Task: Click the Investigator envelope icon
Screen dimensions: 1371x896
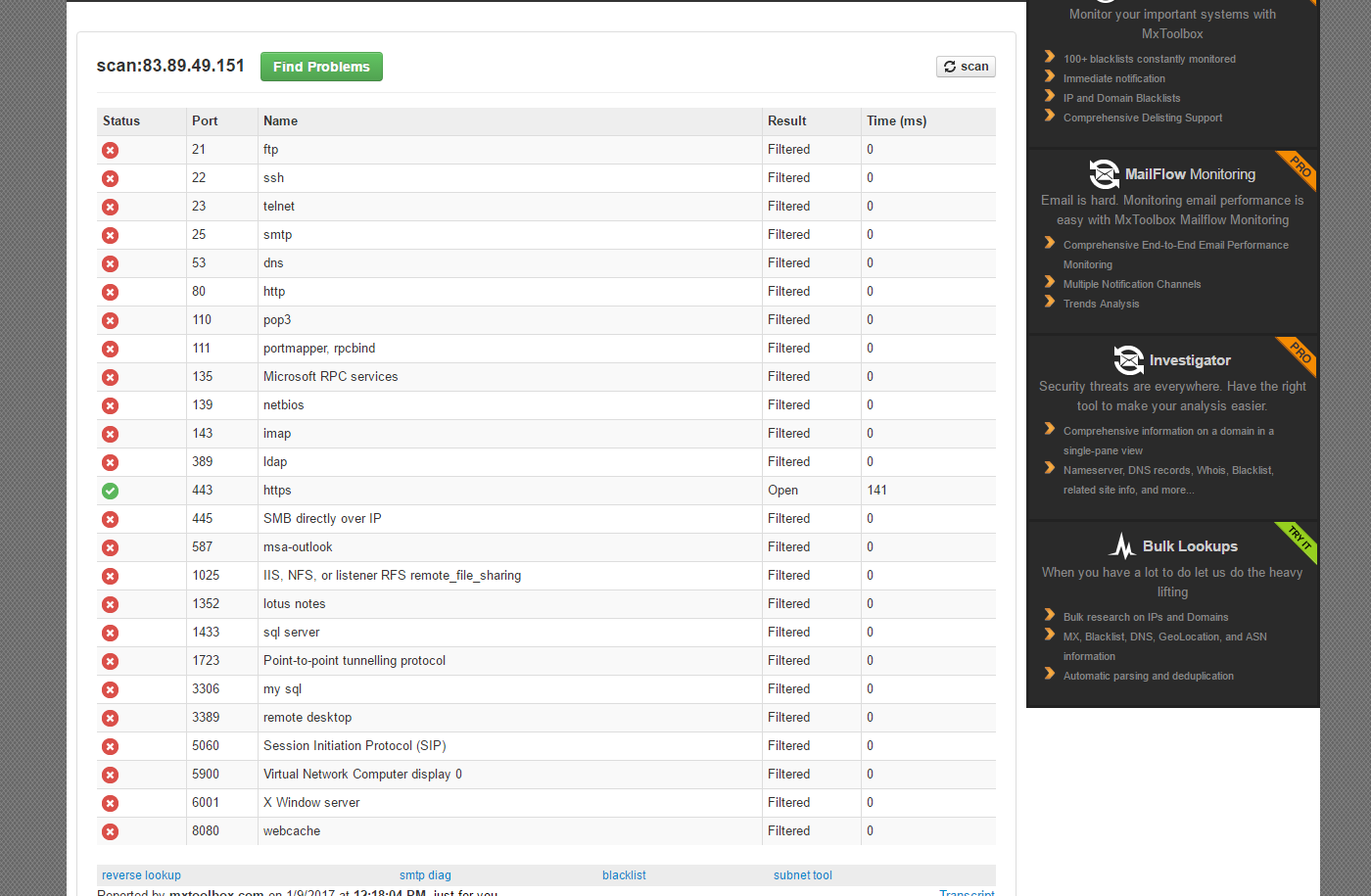Action: point(1128,360)
